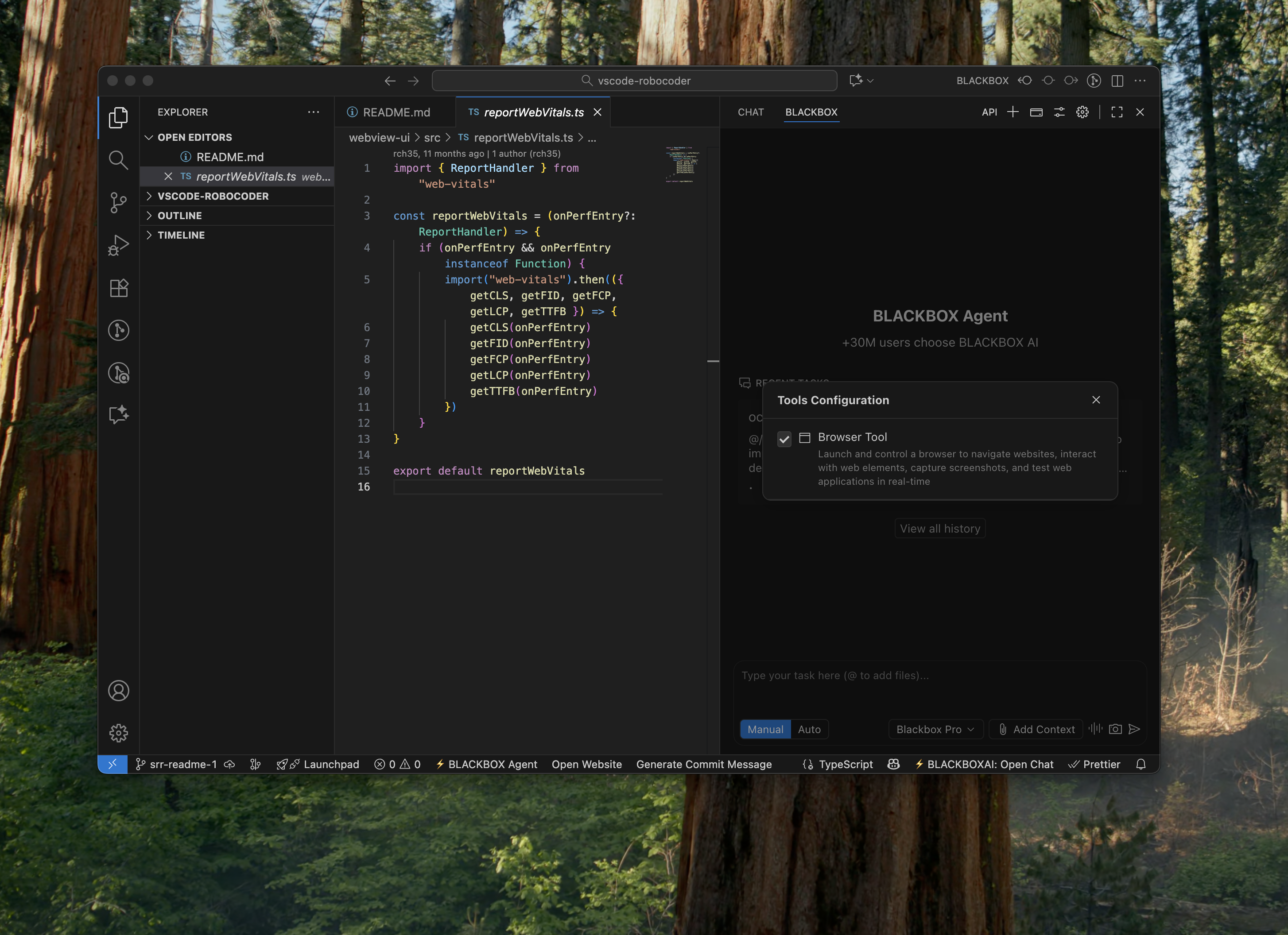Switch to Auto mode
The width and height of the screenshot is (1288, 935).
pyautogui.click(x=809, y=730)
